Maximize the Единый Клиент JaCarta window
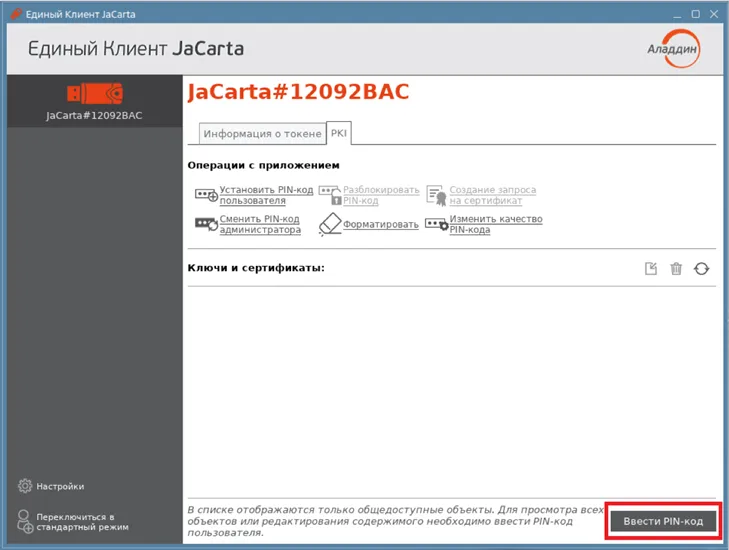 (x=696, y=14)
